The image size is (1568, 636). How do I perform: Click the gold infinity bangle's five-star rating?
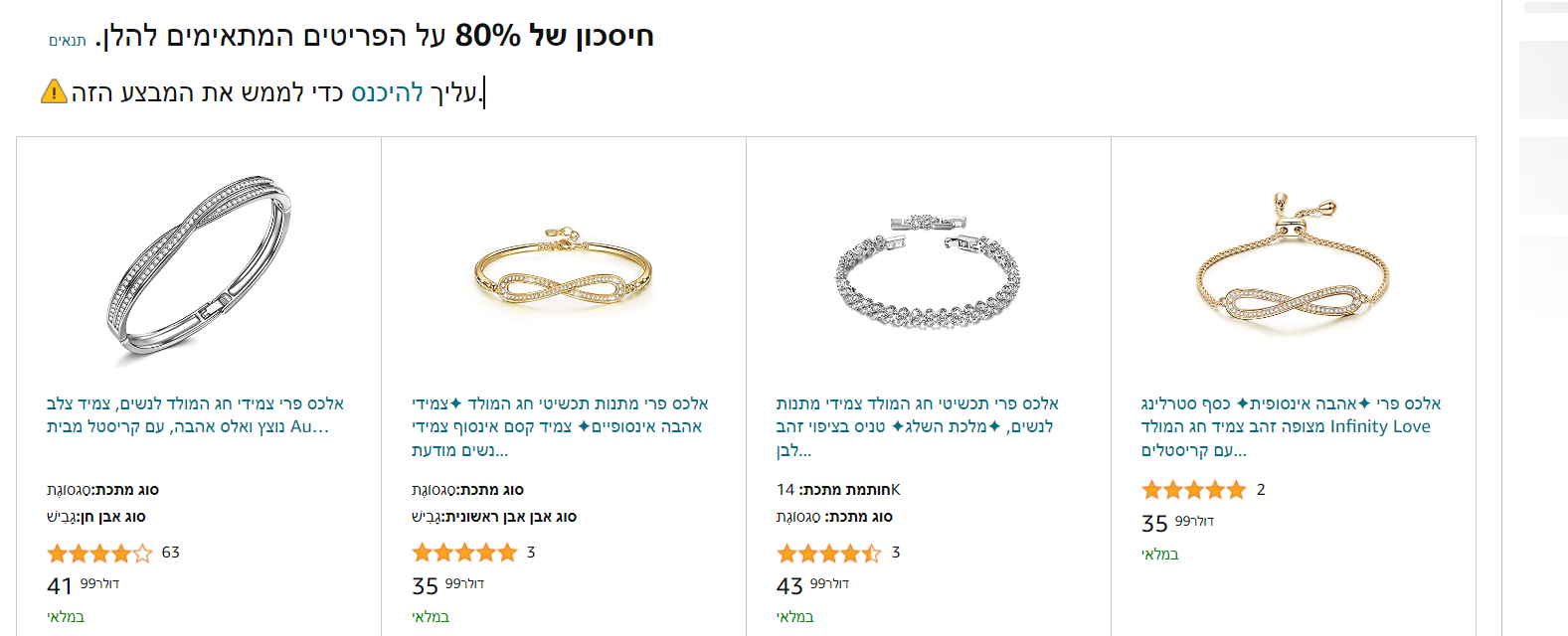[x=464, y=553]
